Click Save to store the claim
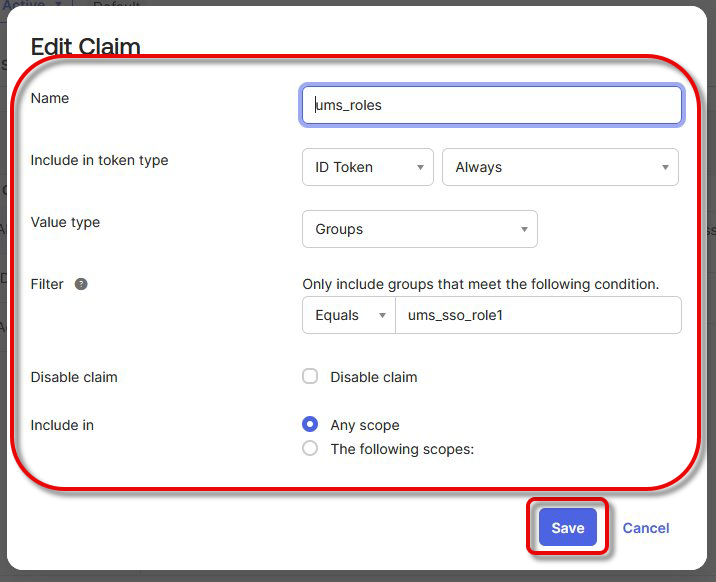Screen dimensions: 716x582 567,528
